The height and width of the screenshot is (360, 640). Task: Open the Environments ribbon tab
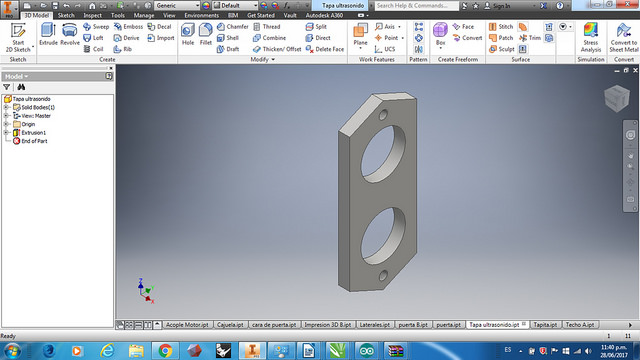202,15
